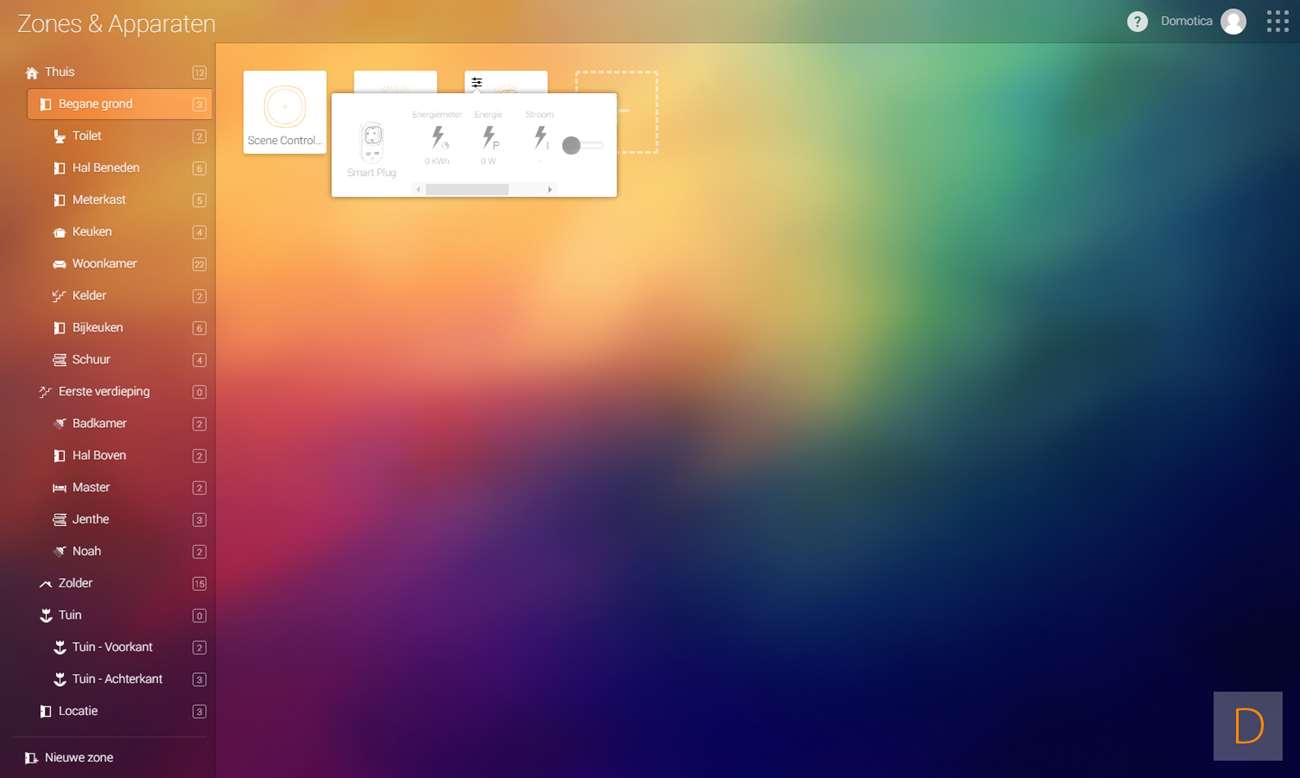
Task: Click the Kelder stairs icon
Action: click(60, 296)
